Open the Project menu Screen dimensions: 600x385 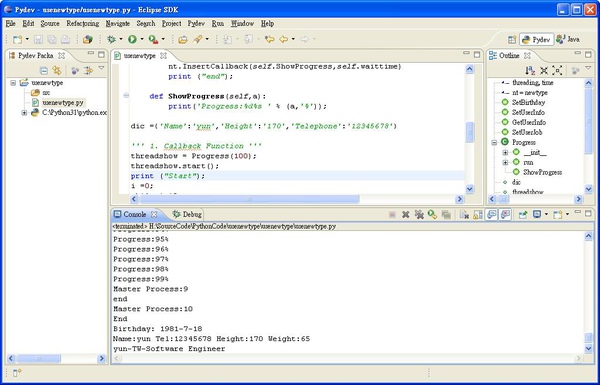coord(171,23)
